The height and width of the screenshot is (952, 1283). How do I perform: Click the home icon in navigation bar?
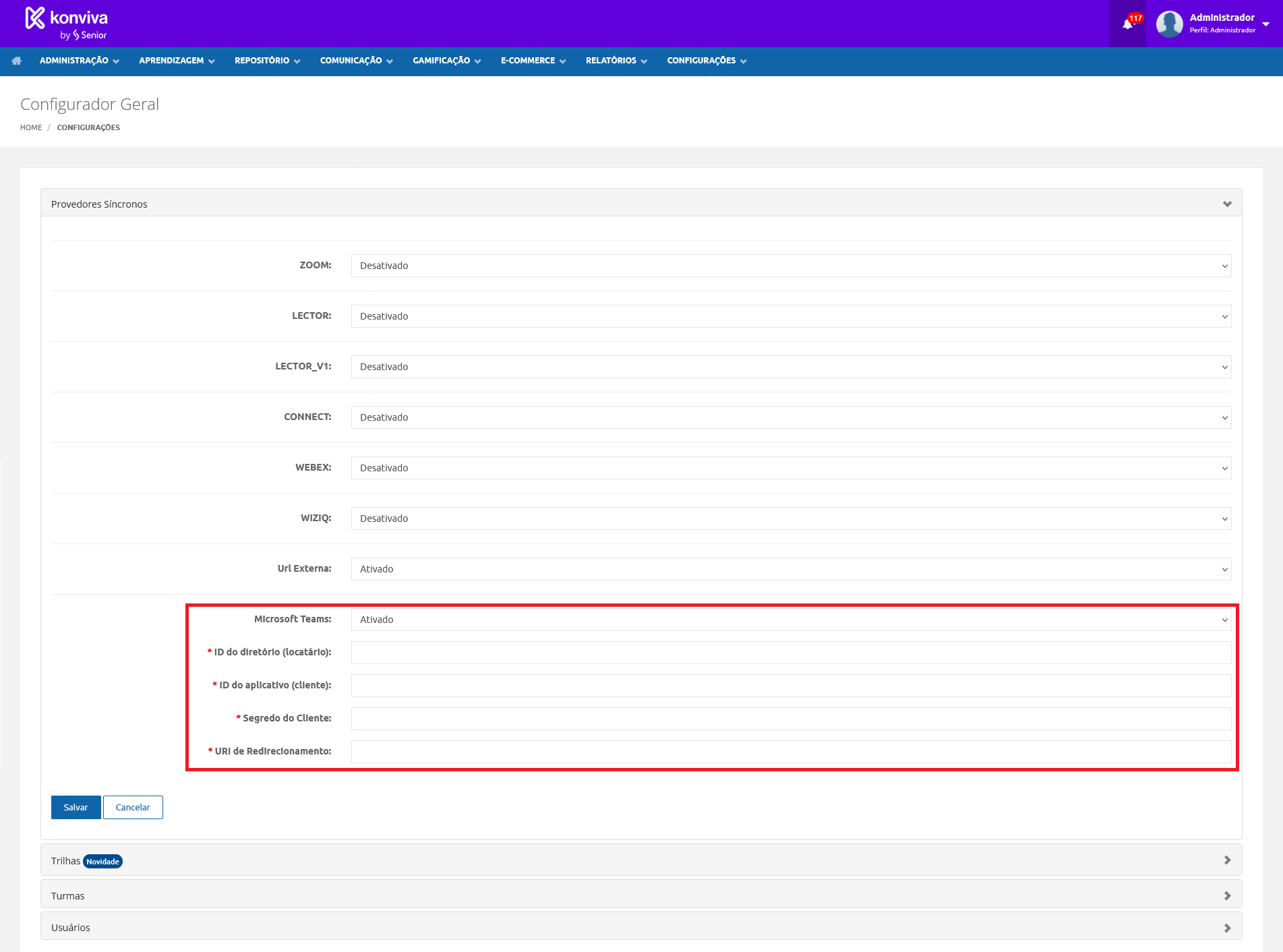17,61
